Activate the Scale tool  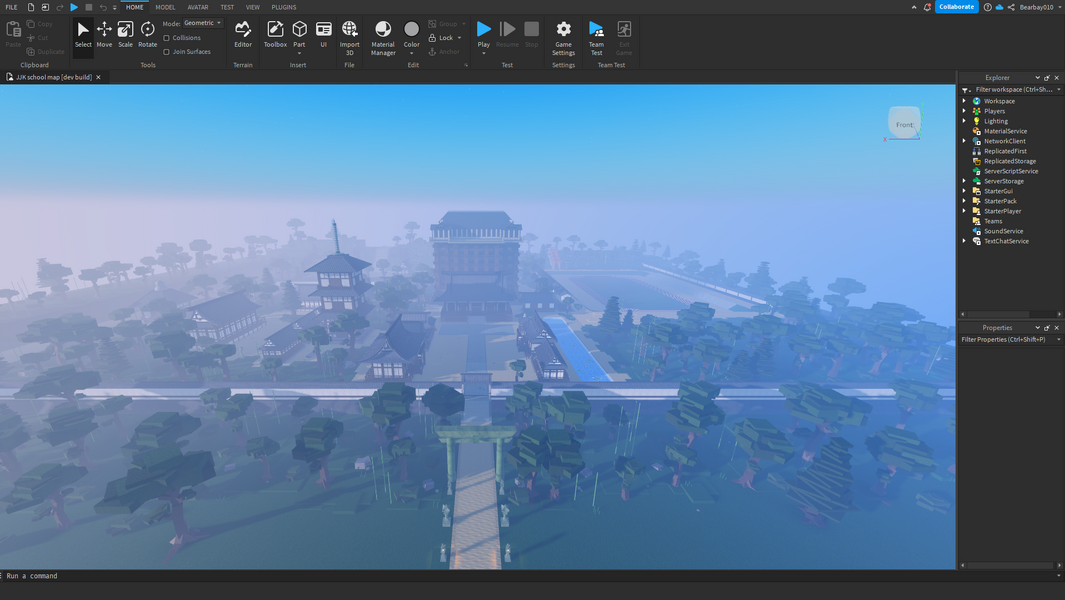coord(126,35)
